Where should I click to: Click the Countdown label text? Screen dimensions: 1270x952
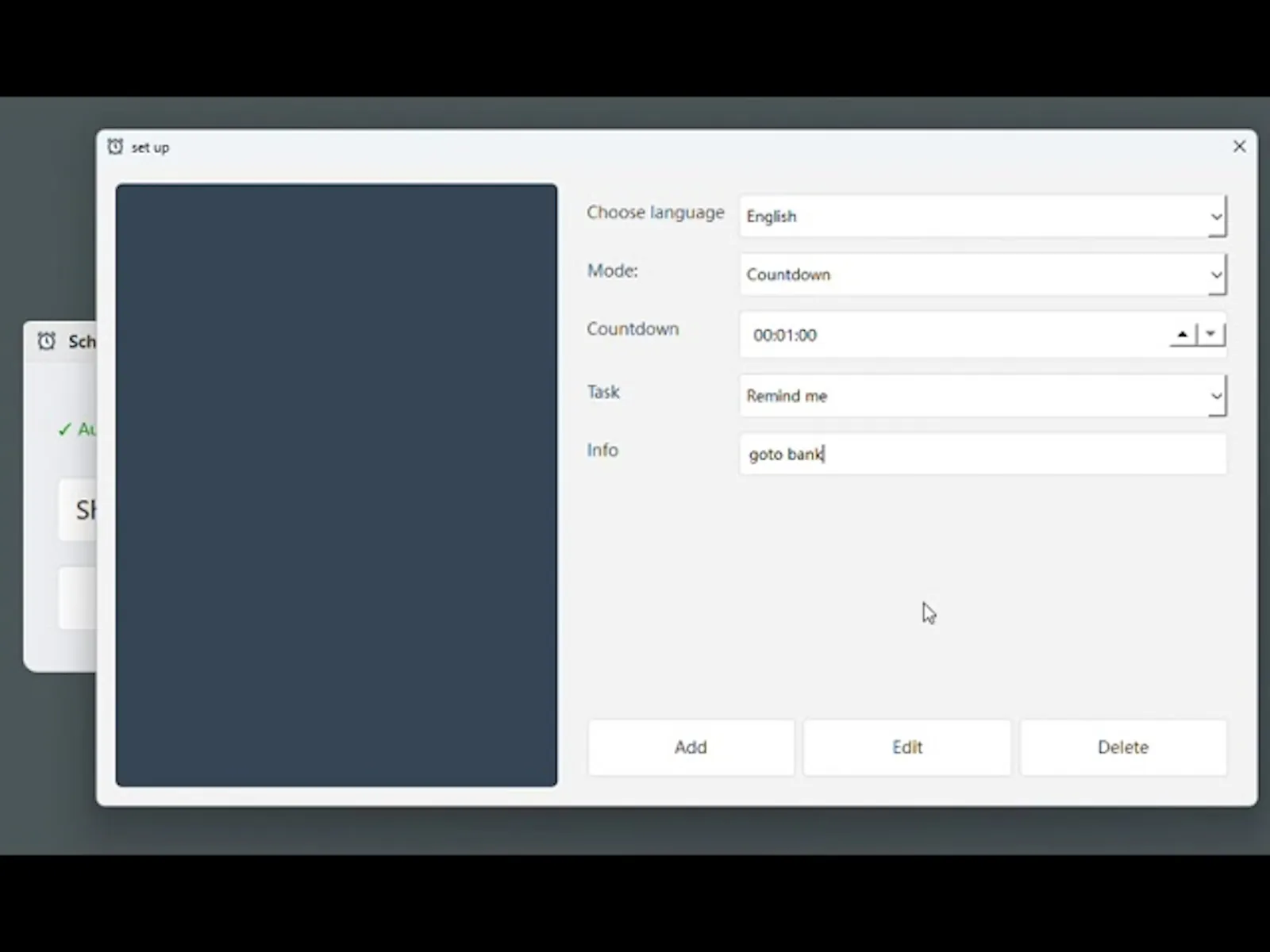tap(633, 329)
